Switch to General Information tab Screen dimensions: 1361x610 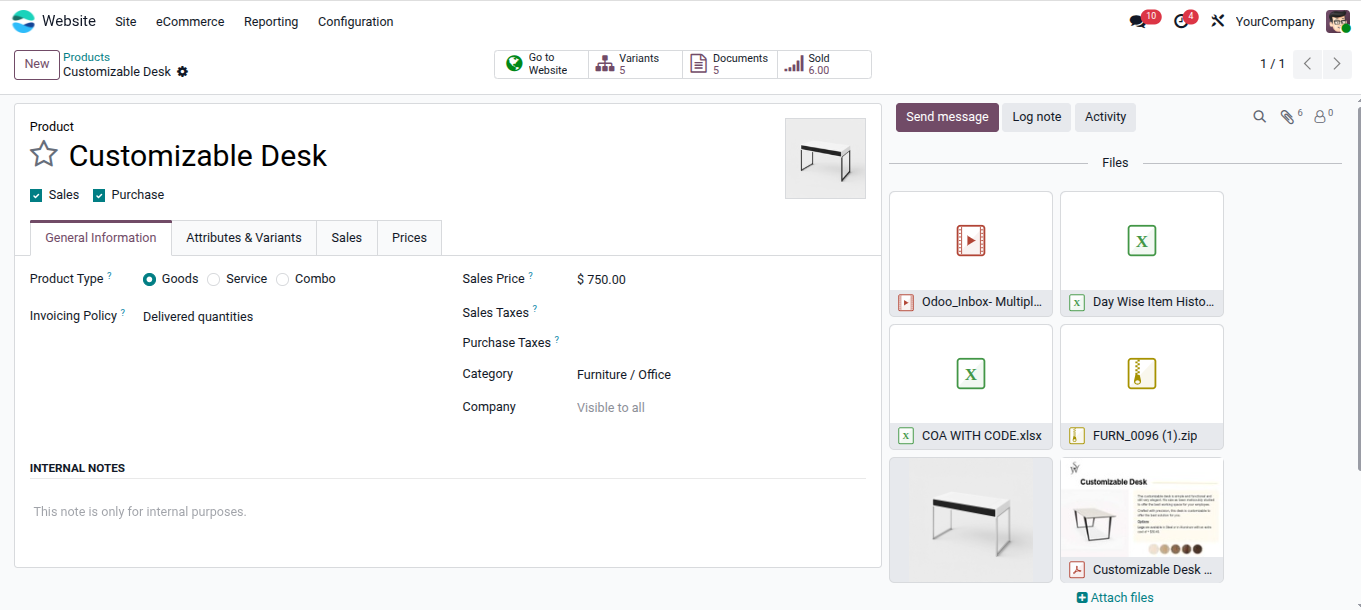point(101,238)
